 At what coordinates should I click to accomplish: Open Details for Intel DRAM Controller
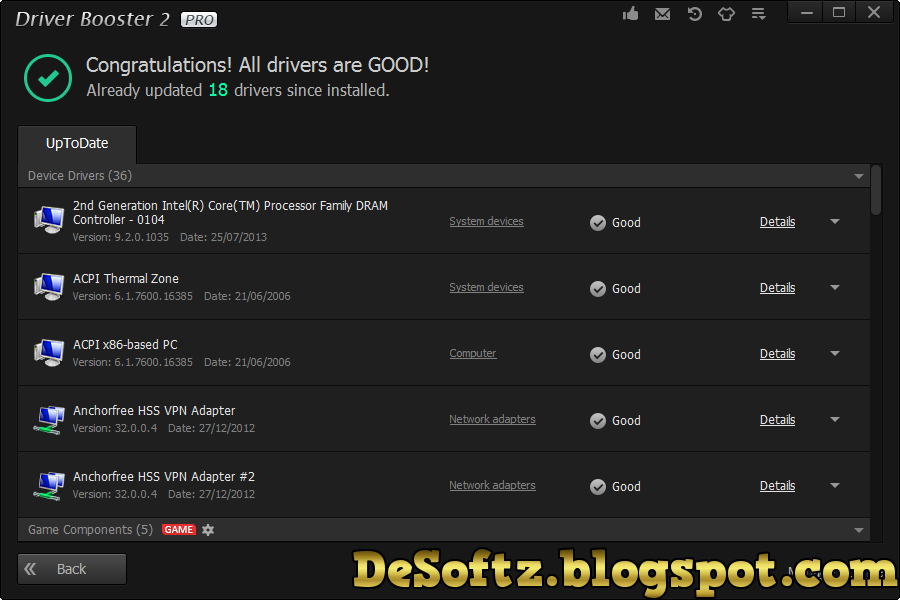777,222
